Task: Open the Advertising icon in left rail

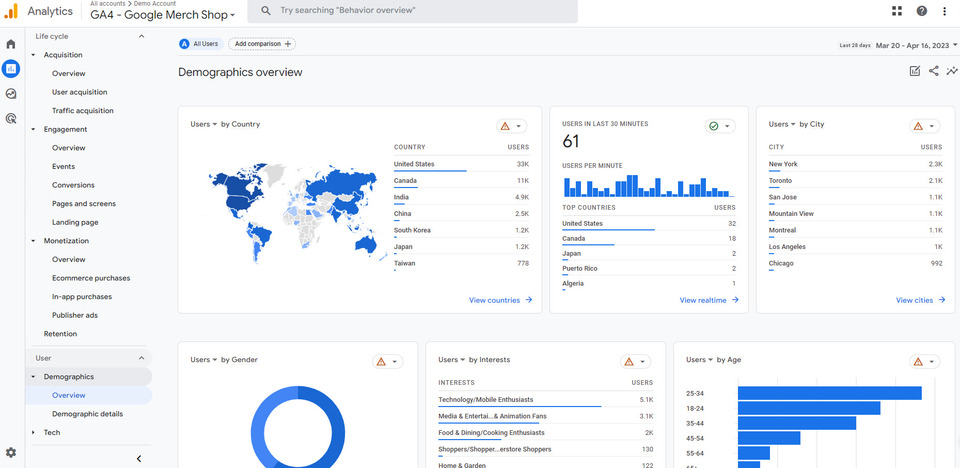Action: click(11, 118)
